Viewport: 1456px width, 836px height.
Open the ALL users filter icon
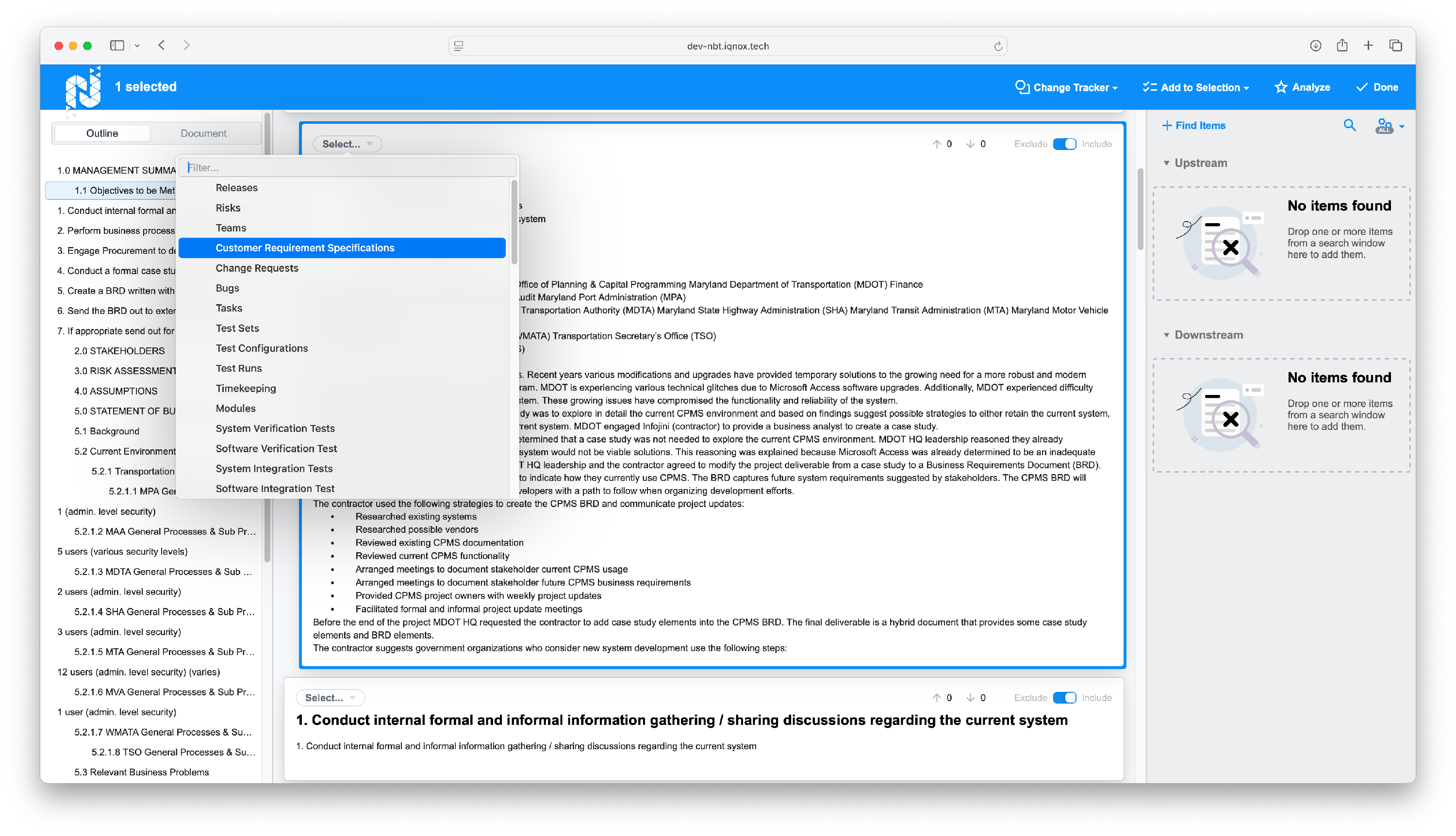coord(1387,126)
